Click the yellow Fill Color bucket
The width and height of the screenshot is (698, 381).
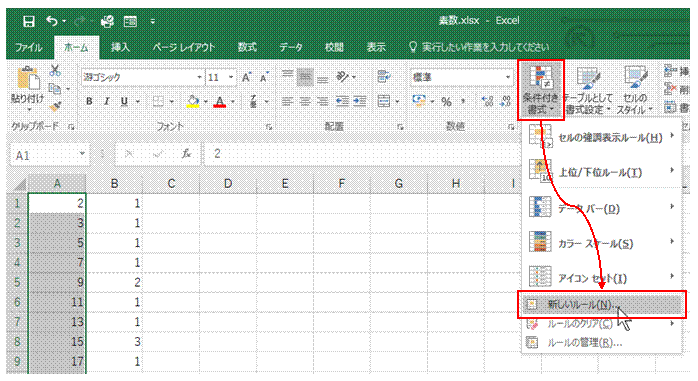[193, 102]
